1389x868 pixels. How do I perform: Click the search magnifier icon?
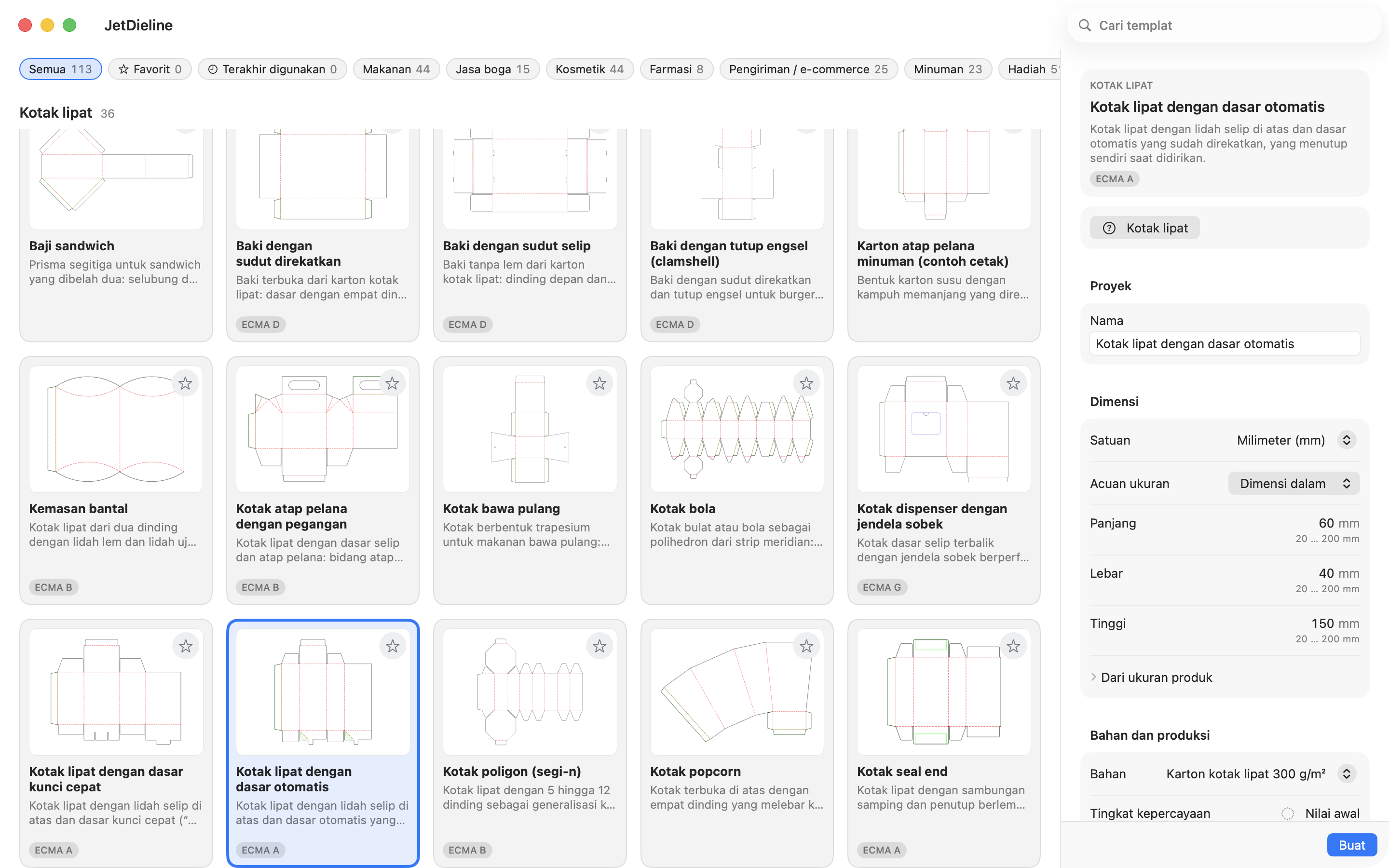click(x=1085, y=25)
